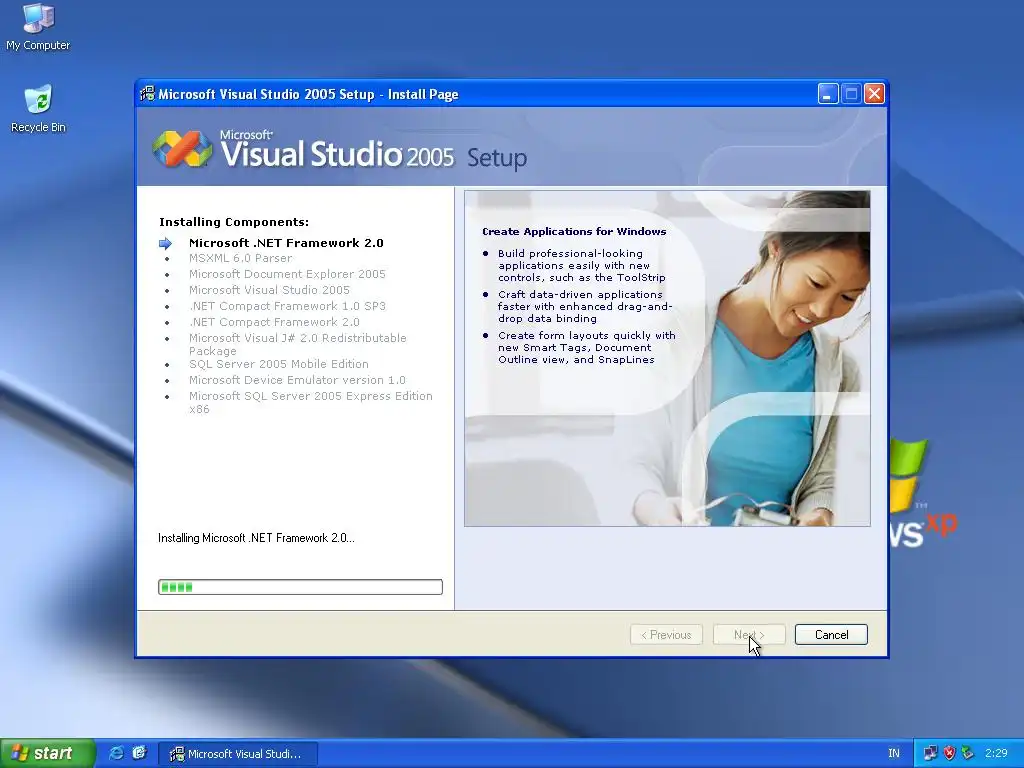Launch Internet Explorer from the quick launch
1024x768 pixels.
coord(117,753)
